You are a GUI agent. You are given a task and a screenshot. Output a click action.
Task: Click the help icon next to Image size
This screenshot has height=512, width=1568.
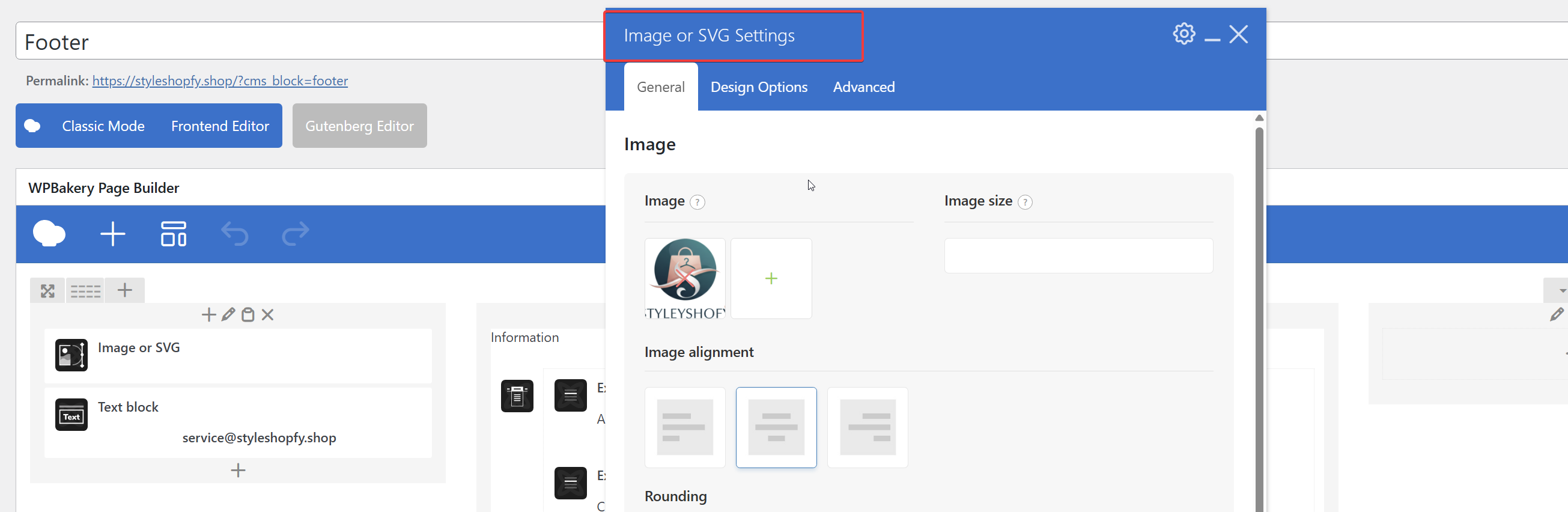(1025, 202)
